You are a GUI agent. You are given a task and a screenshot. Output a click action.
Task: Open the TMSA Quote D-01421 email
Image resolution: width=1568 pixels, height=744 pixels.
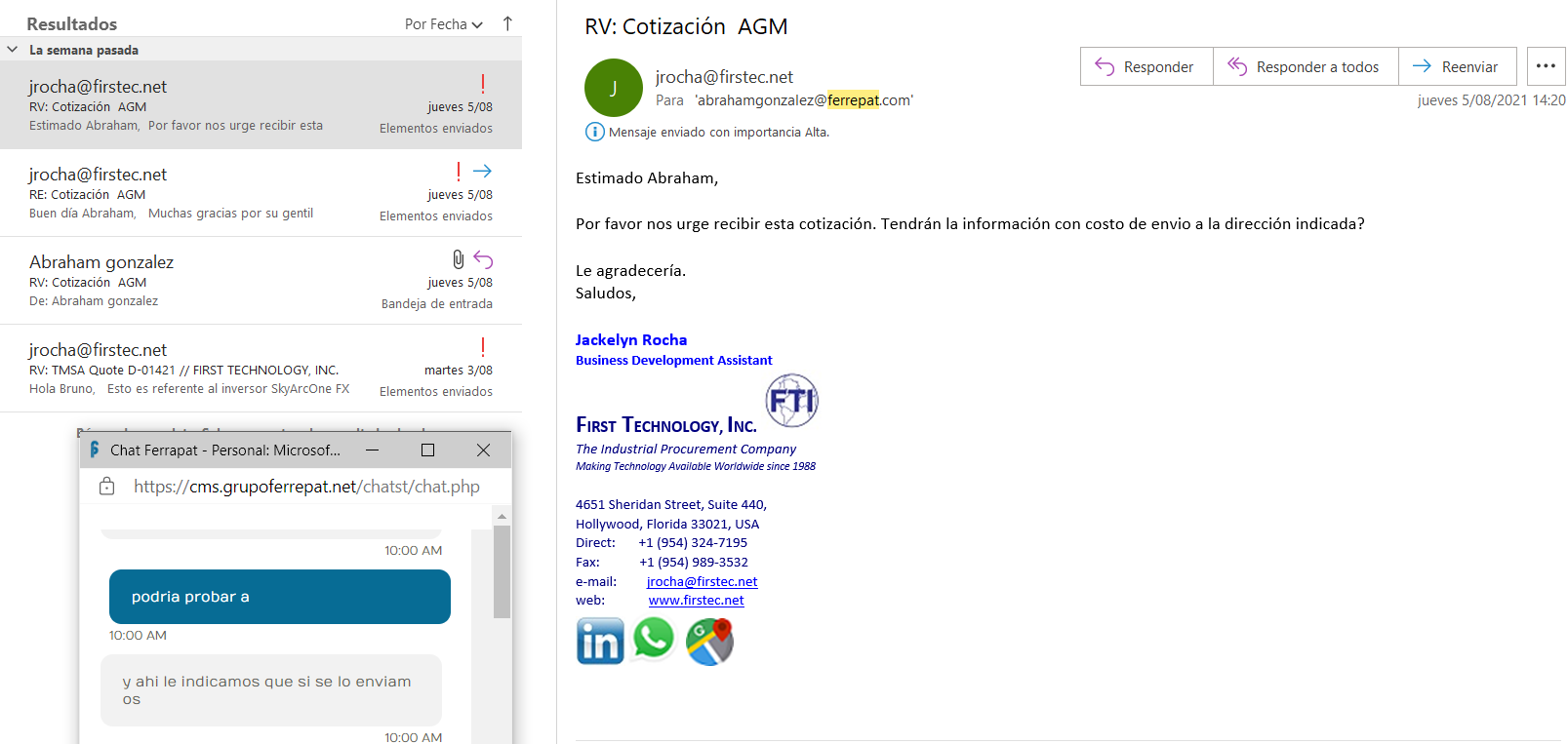pyautogui.click(x=261, y=369)
